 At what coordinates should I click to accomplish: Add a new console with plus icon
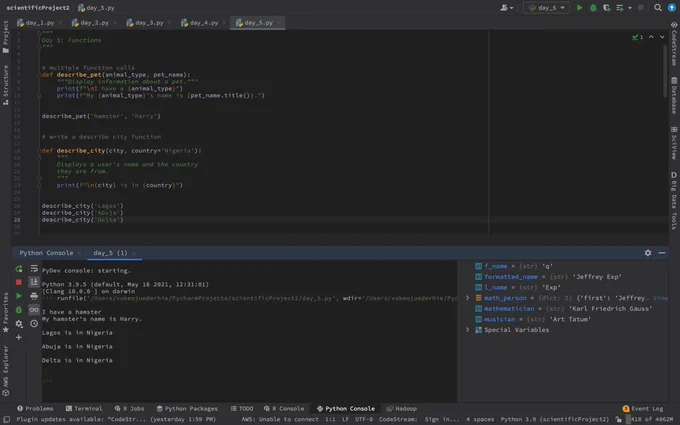pos(19,337)
